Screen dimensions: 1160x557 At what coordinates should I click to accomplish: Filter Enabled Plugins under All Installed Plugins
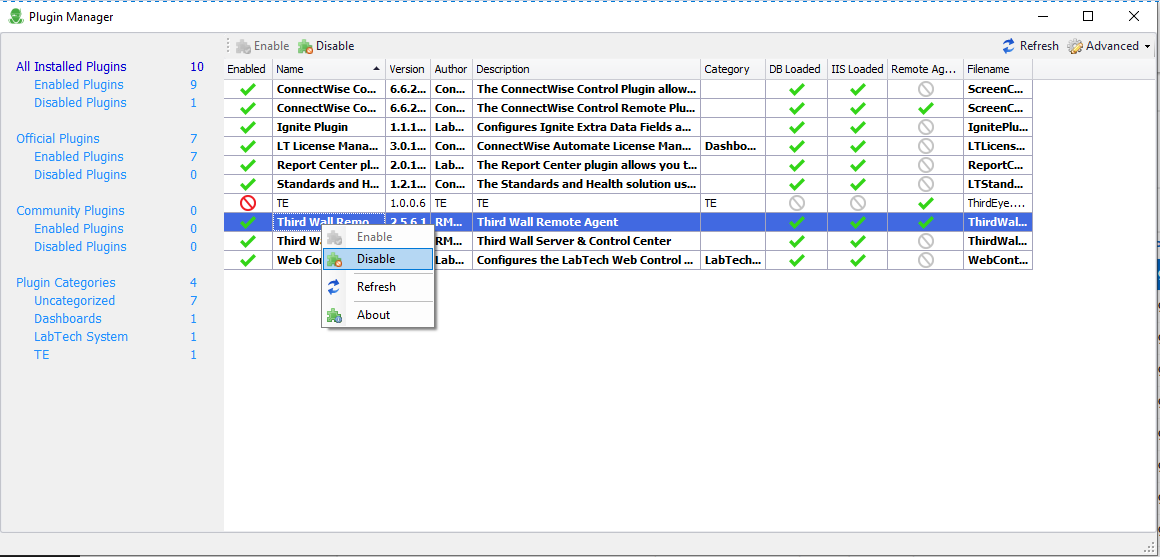[x=78, y=85]
